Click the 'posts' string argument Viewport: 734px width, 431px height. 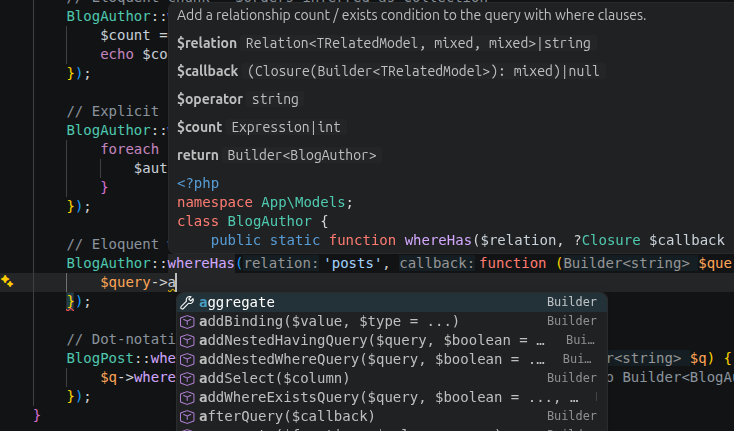352,263
